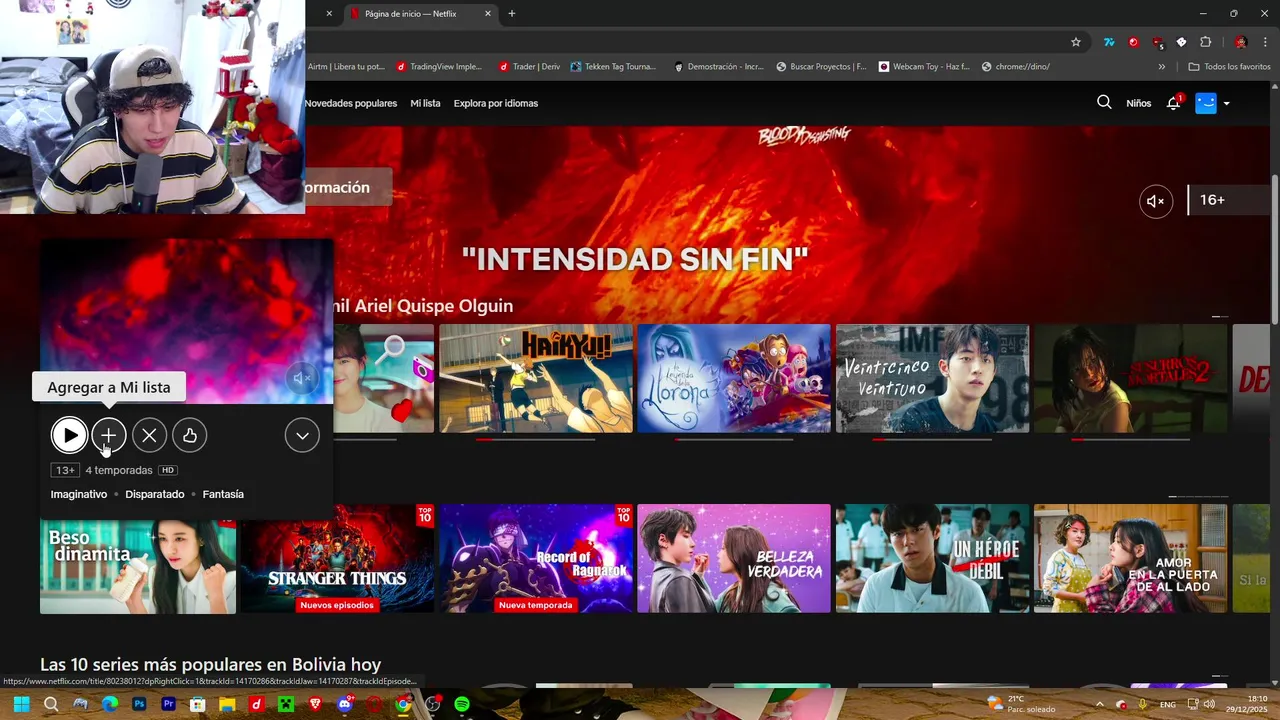Viewport: 1280px width, 720px height.
Task: Open the Buscar Proyectos bookmark
Action: (x=820, y=67)
